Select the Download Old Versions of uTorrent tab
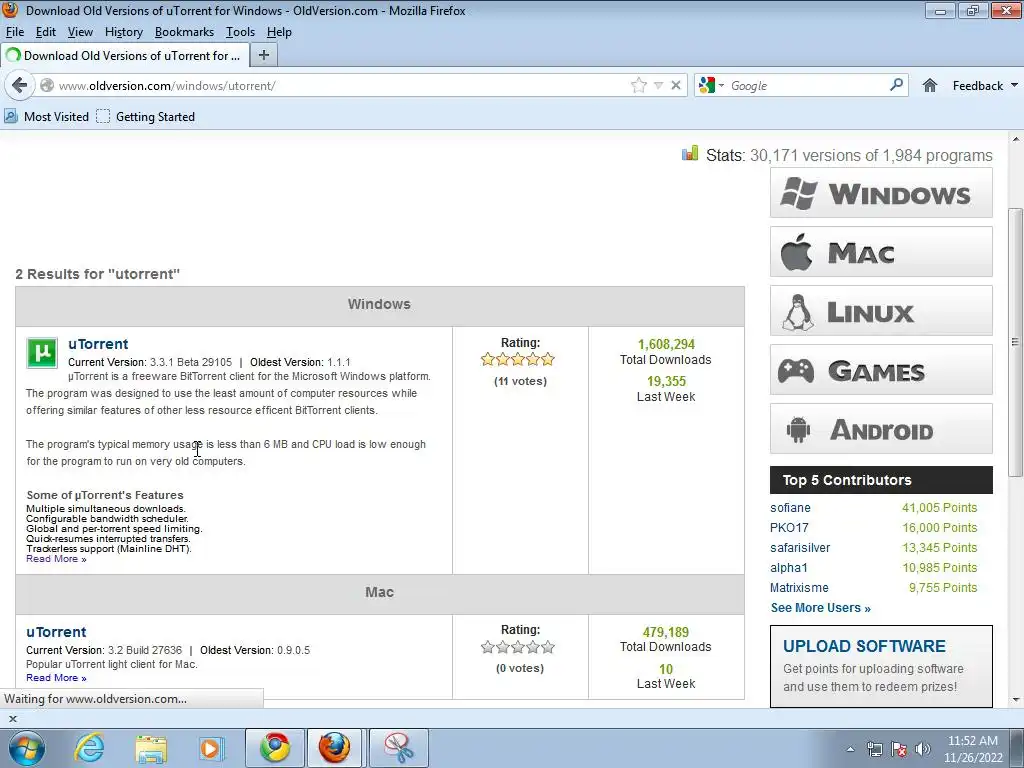The width and height of the screenshot is (1024, 768). (x=124, y=56)
